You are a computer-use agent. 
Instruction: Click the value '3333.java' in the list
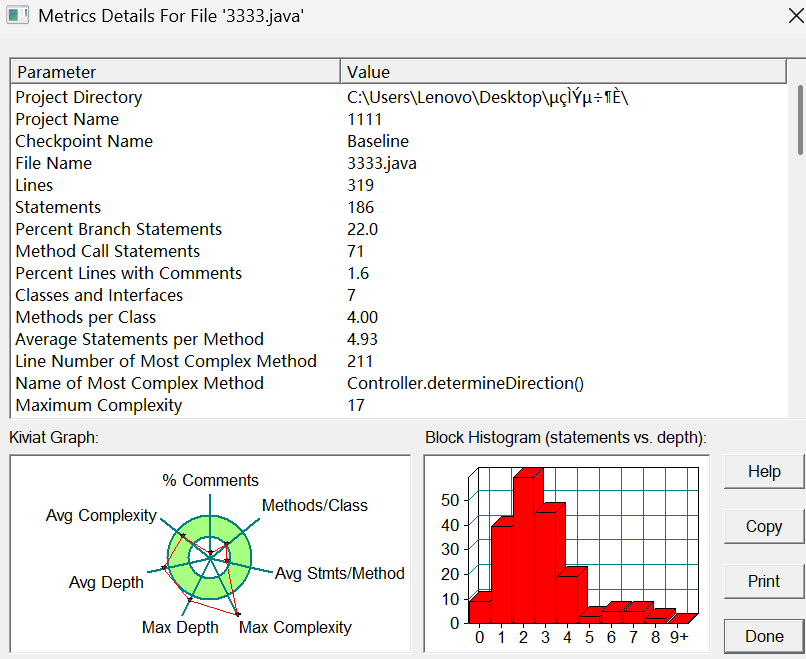(x=381, y=163)
